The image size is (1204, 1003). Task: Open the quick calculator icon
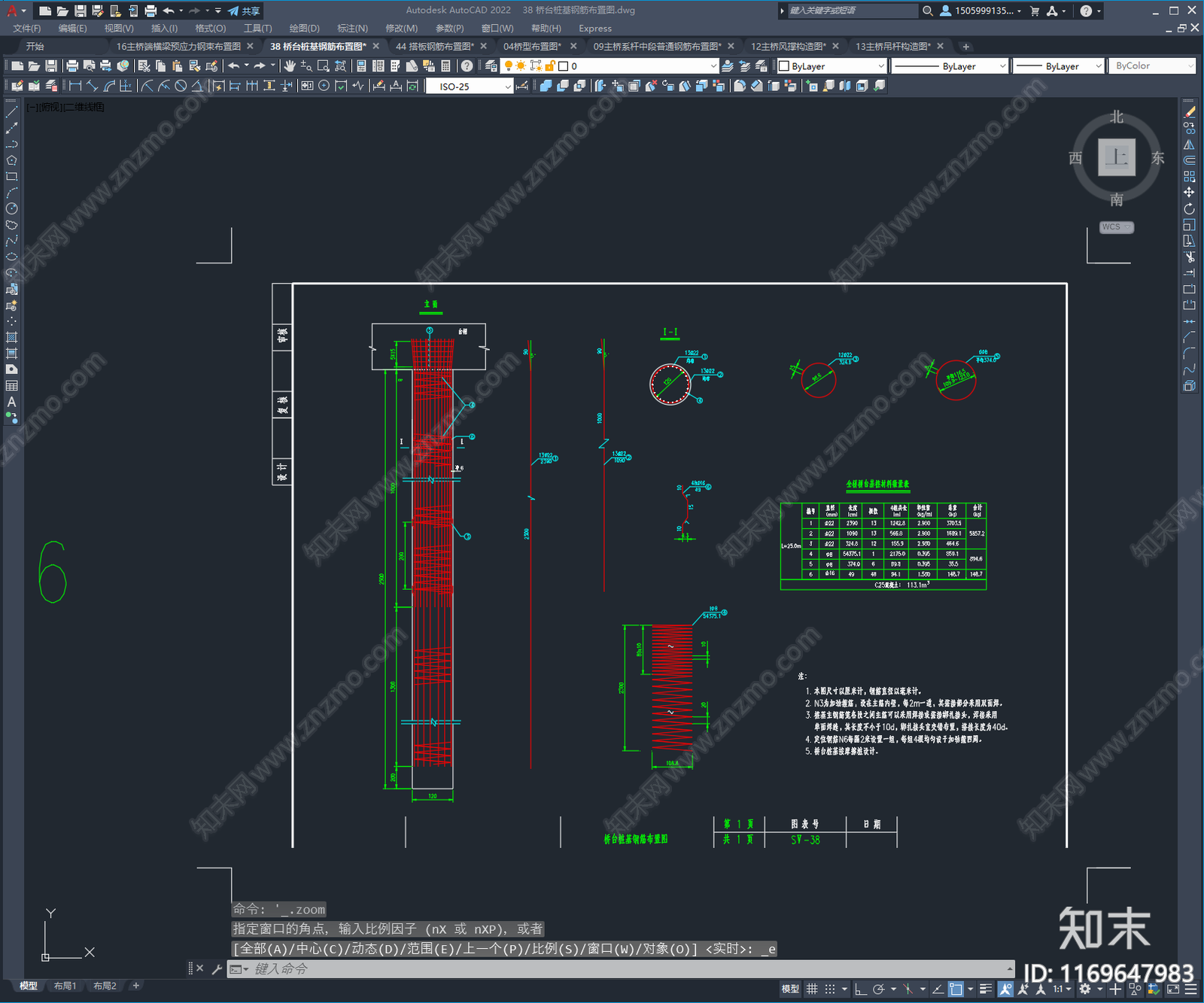click(445, 66)
